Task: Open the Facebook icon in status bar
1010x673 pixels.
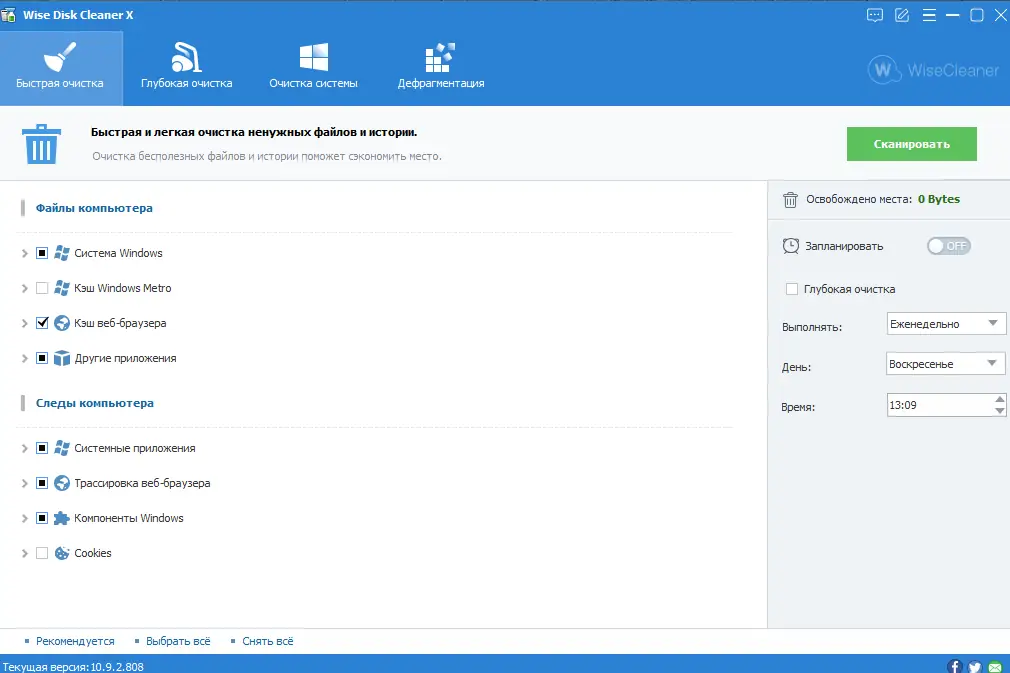Action: point(955,667)
